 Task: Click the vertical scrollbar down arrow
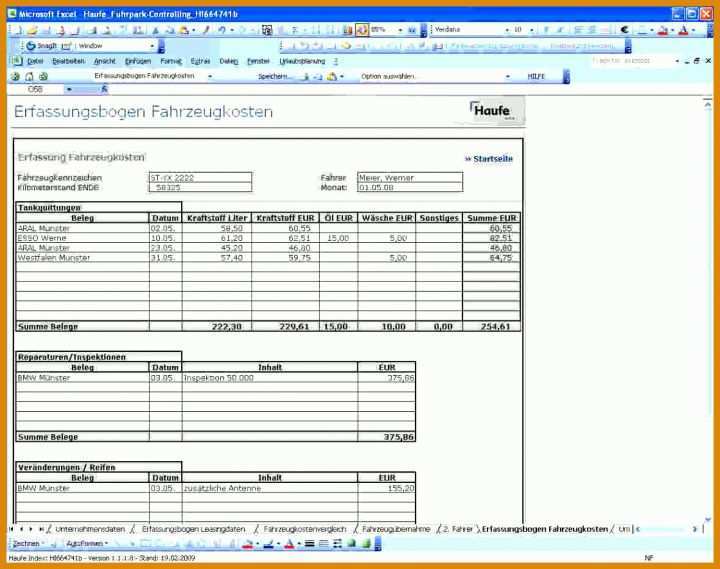tap(708, 520)
